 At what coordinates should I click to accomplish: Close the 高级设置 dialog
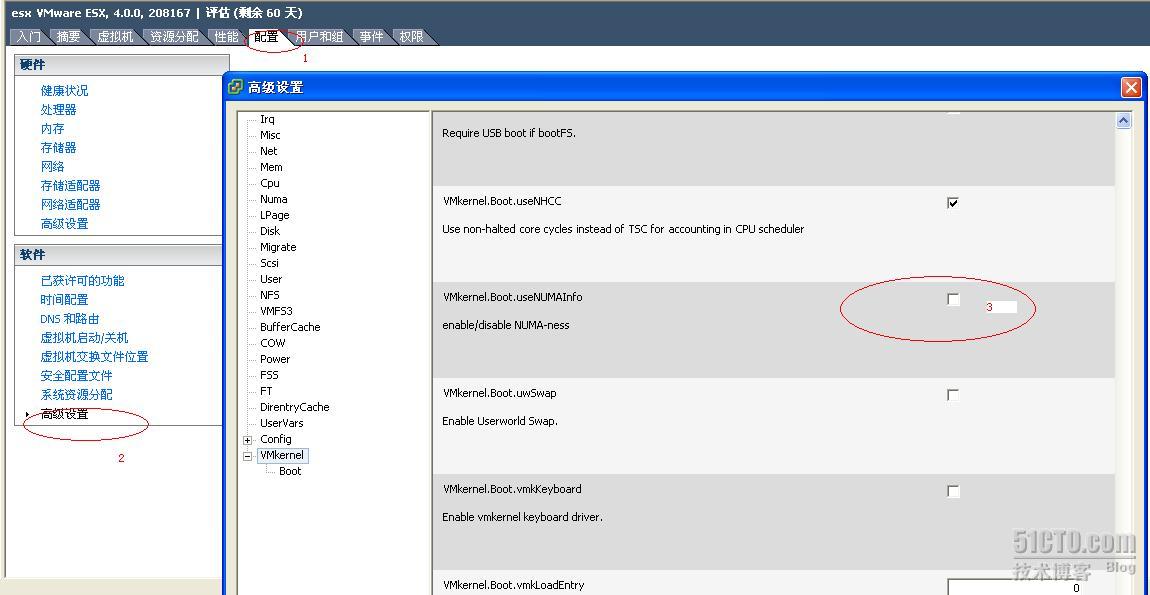pyautogui.click(x=1131, y=88)
